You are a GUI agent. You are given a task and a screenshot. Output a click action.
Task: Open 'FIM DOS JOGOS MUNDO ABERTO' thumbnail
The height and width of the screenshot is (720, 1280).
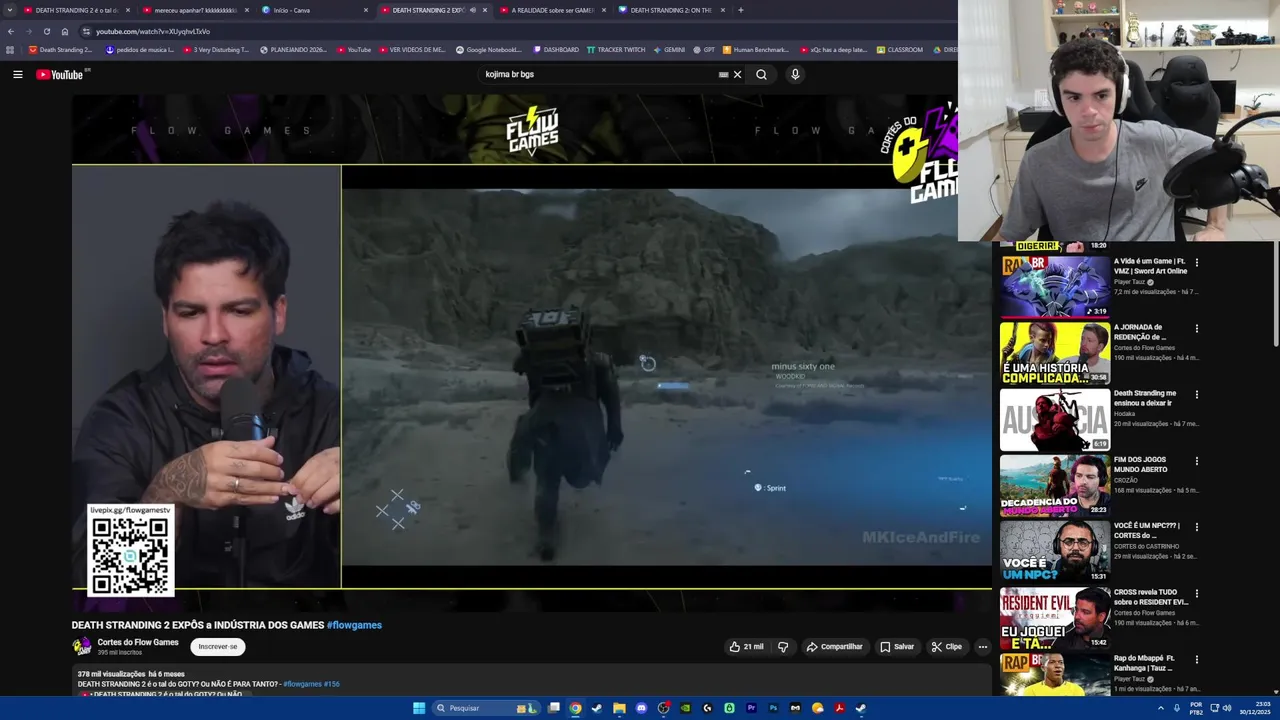pos(1054,485)
